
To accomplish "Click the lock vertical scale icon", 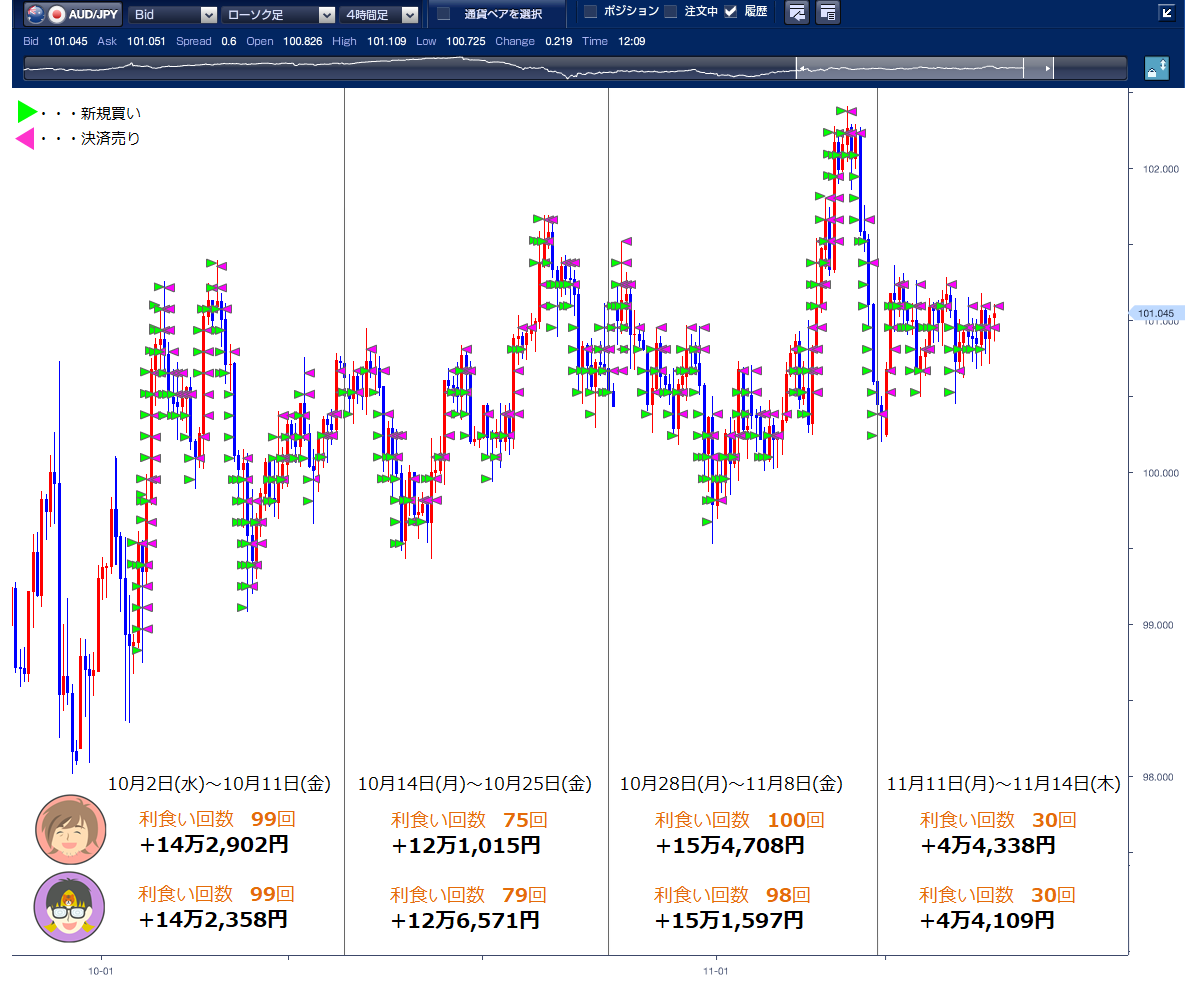I will click(x=1157, y=69).
